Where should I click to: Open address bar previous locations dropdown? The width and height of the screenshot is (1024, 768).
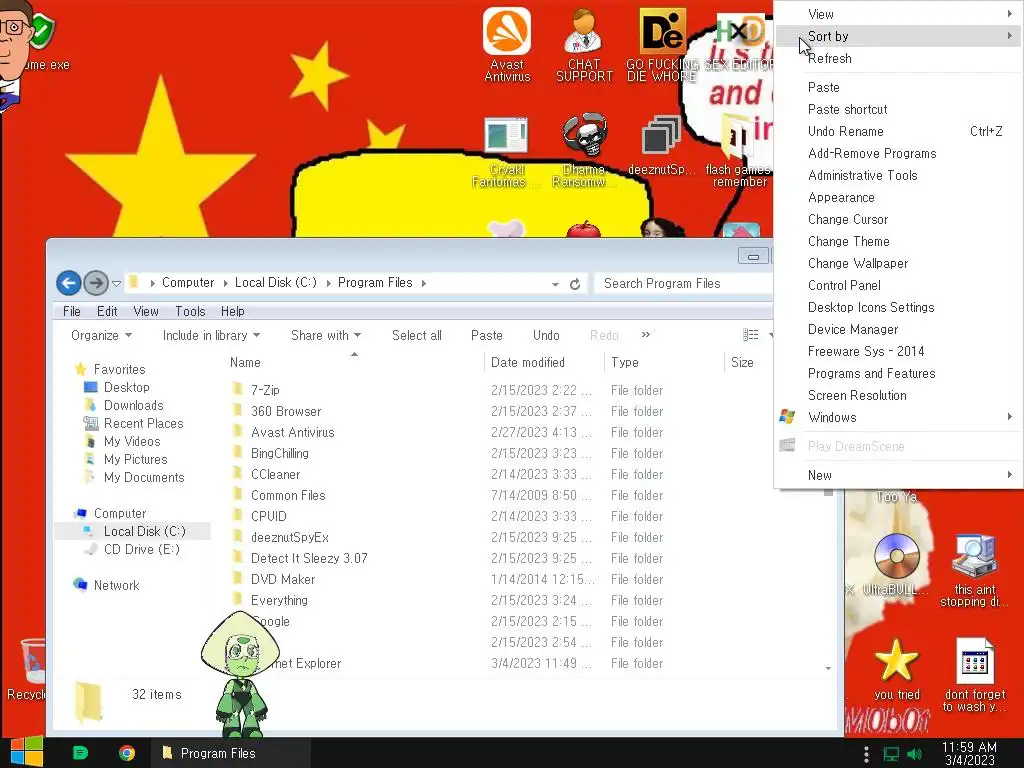(x=555, y=284)
